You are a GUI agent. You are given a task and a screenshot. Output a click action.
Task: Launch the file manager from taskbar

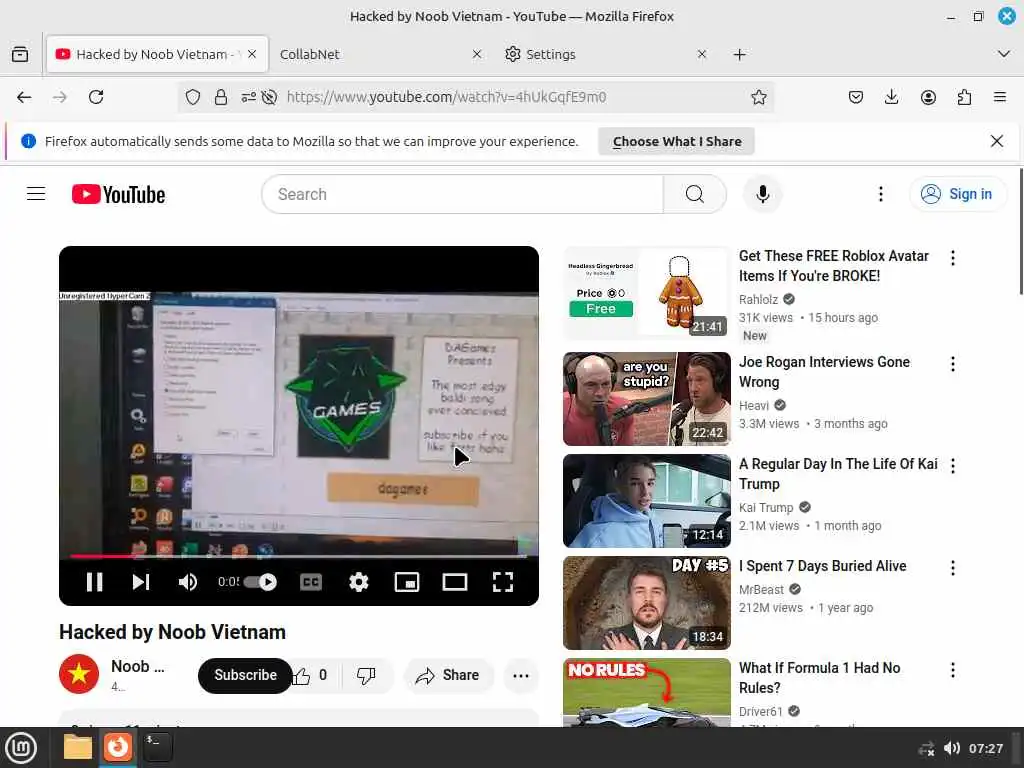point(77,748)
